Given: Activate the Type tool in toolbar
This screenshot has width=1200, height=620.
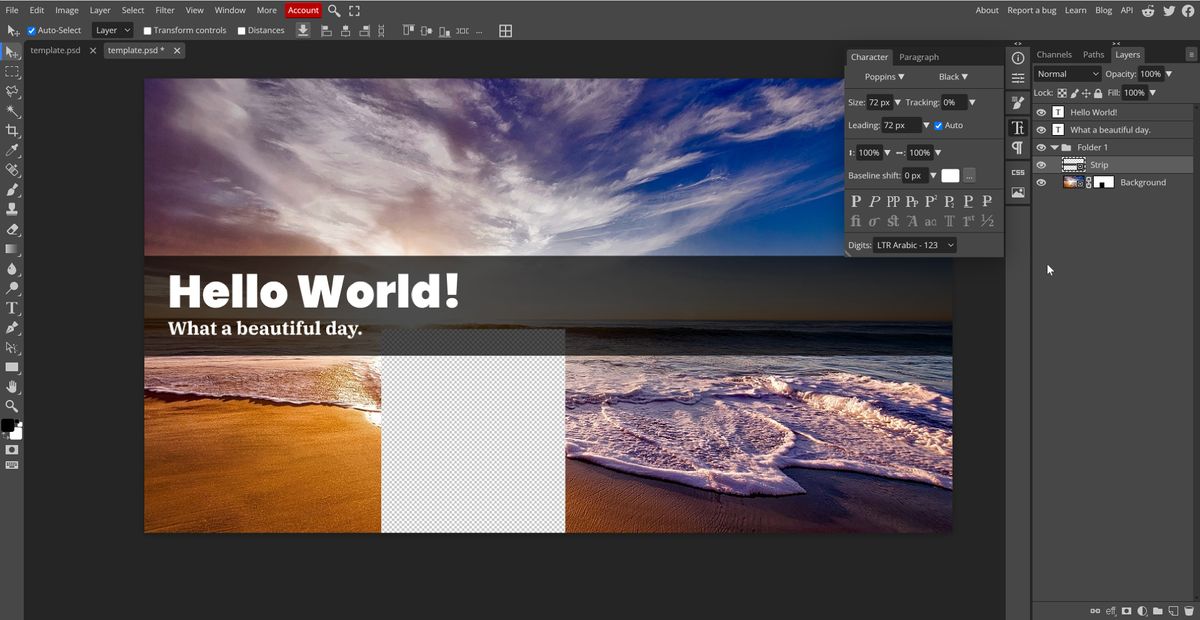Looking at the screenshot, I should [12, 308].
